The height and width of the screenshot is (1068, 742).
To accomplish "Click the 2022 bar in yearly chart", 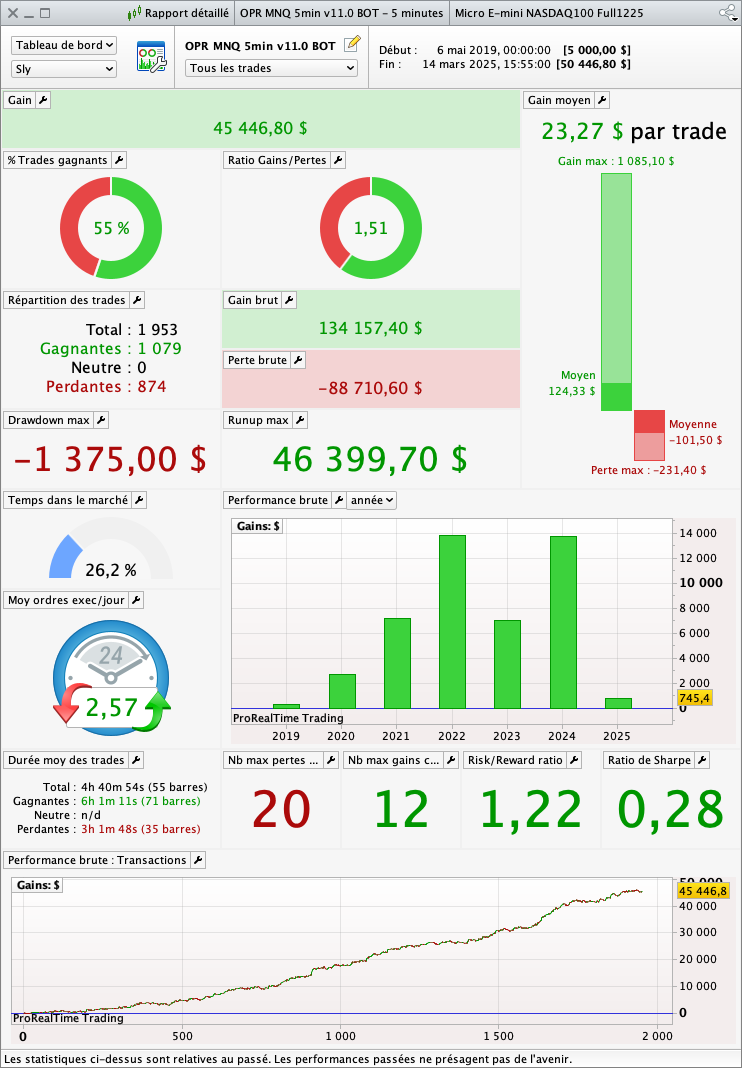I will click(452, 621).
